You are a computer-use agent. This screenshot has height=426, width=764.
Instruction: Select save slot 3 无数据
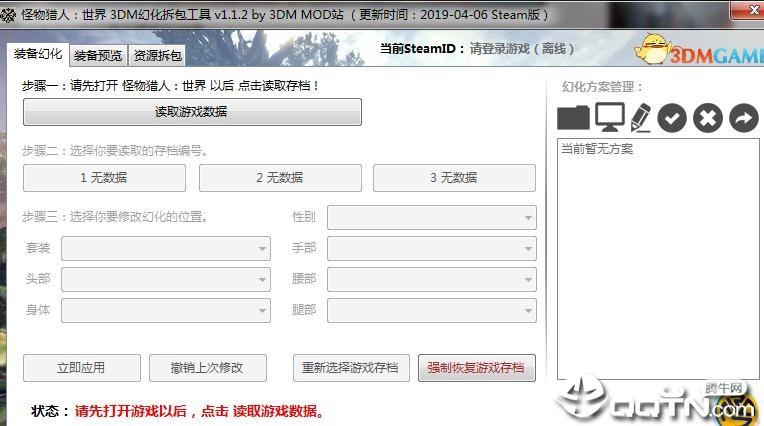454,178
